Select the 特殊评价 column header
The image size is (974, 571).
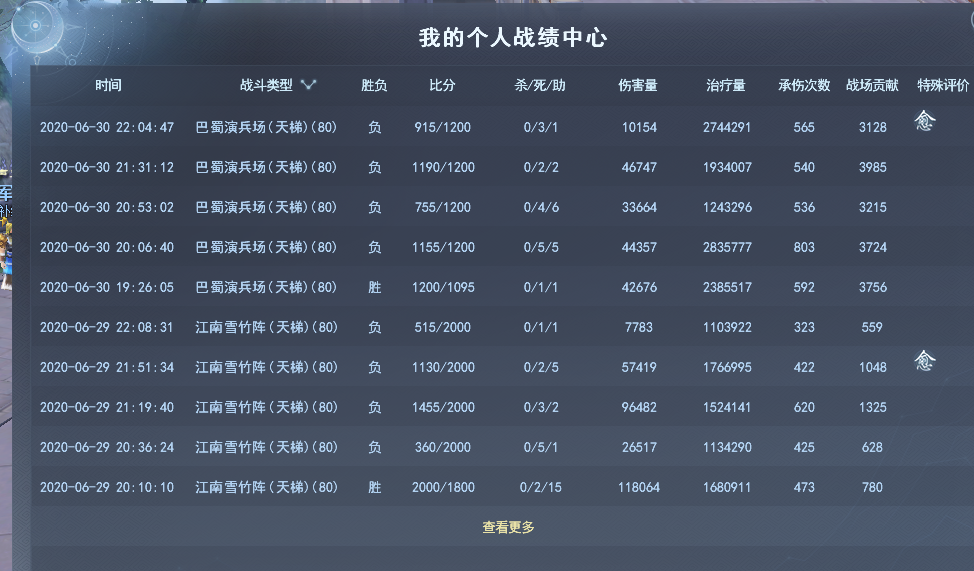tap(943, 85)
